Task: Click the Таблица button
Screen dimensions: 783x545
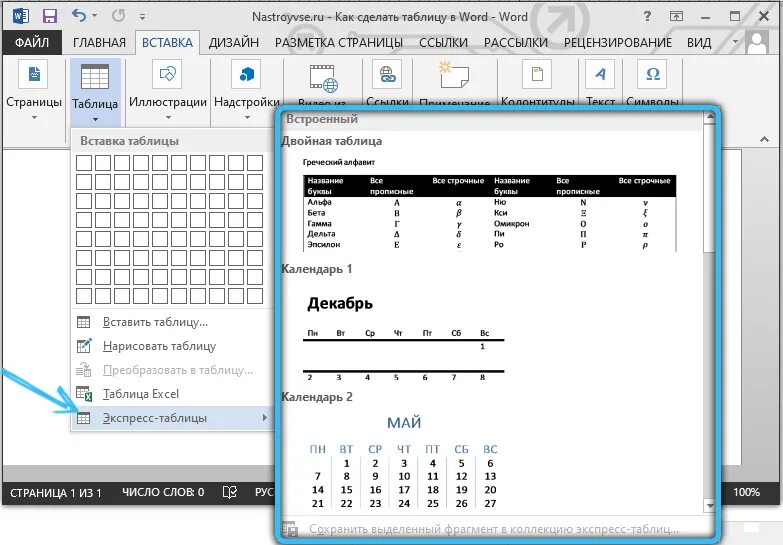Action: (x=95, y=91)
